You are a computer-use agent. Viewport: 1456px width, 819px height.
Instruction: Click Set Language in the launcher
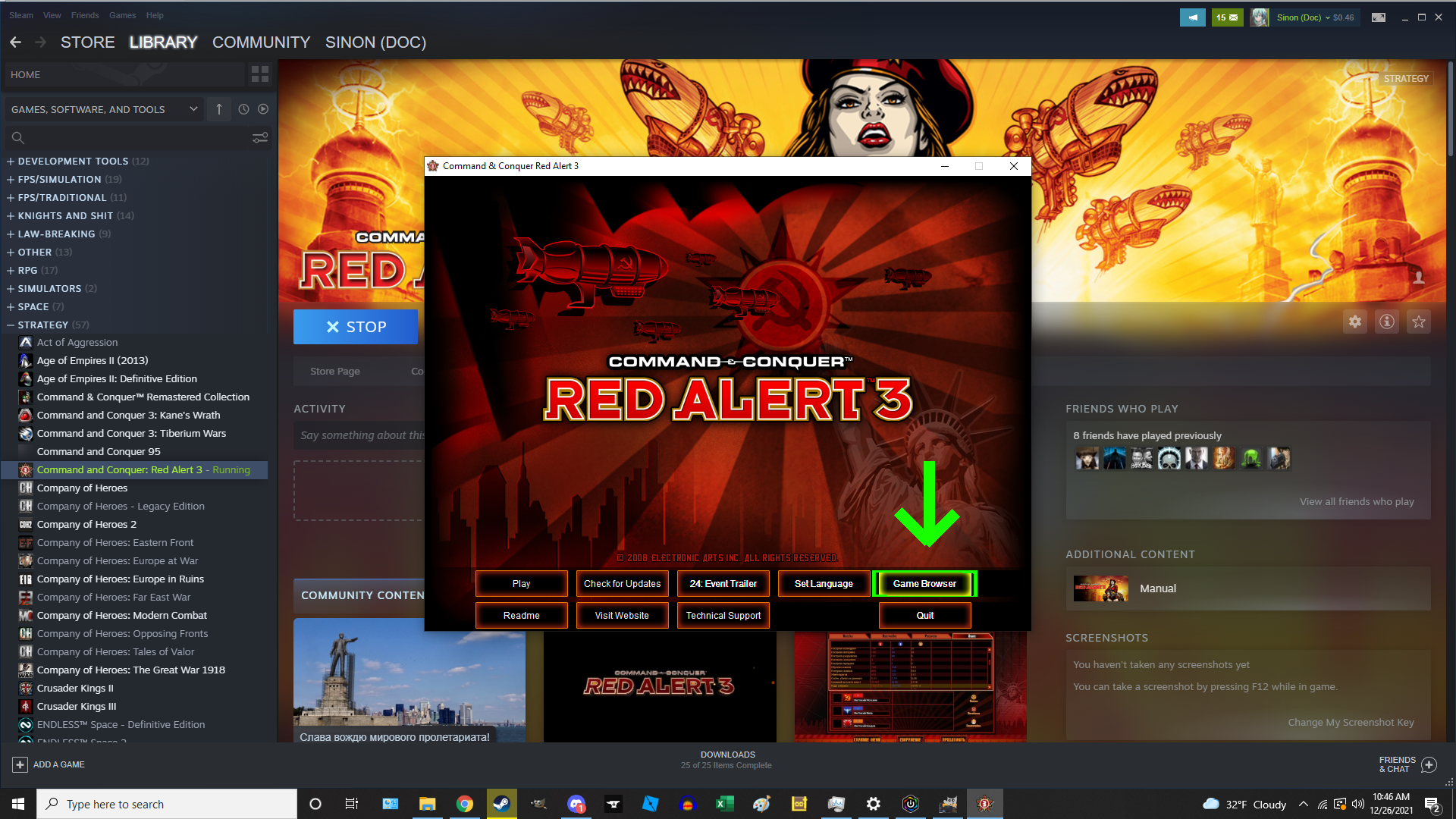(824, 584)
